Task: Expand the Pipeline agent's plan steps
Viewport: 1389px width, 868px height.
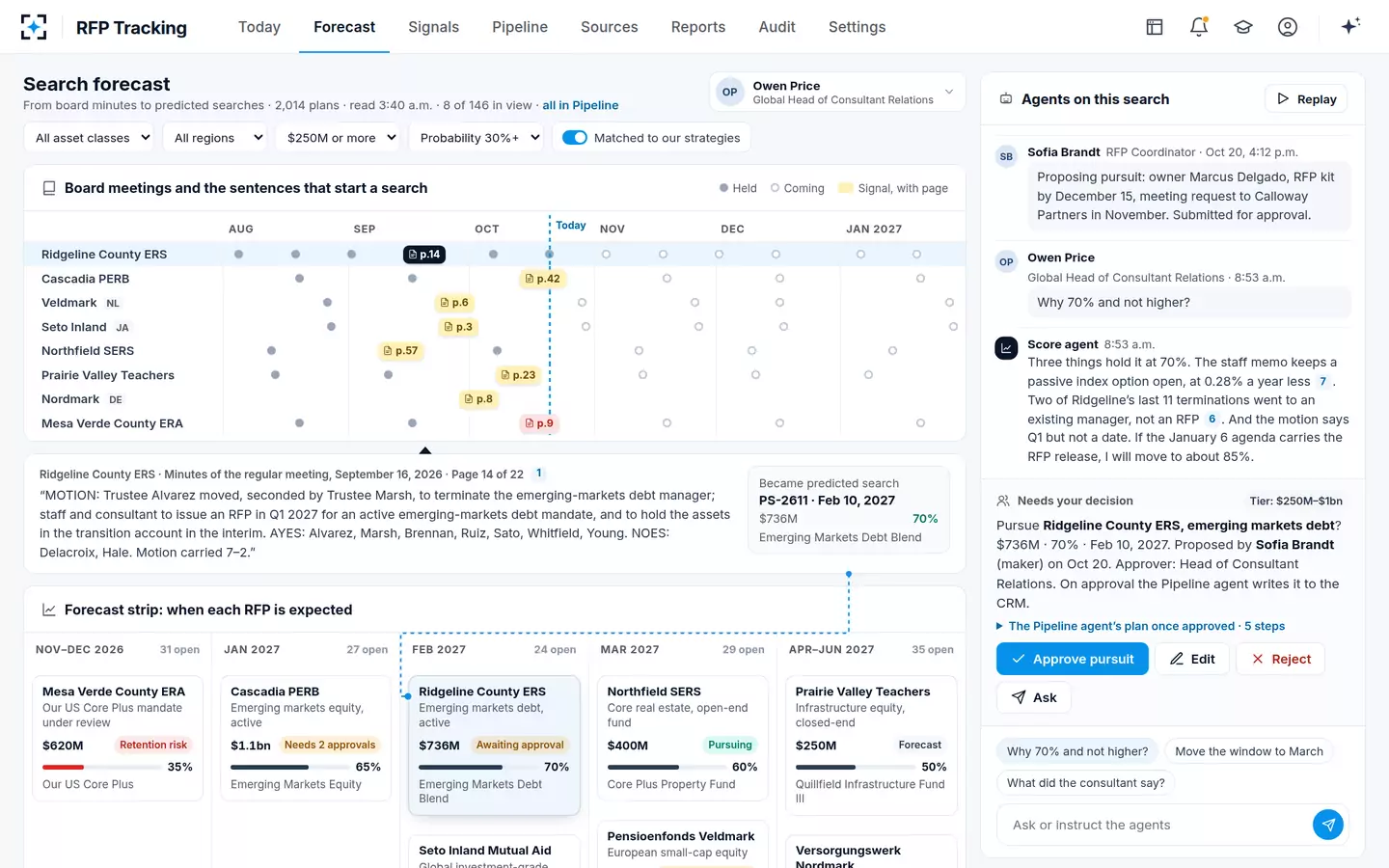Action: [x=1141, y=626]
